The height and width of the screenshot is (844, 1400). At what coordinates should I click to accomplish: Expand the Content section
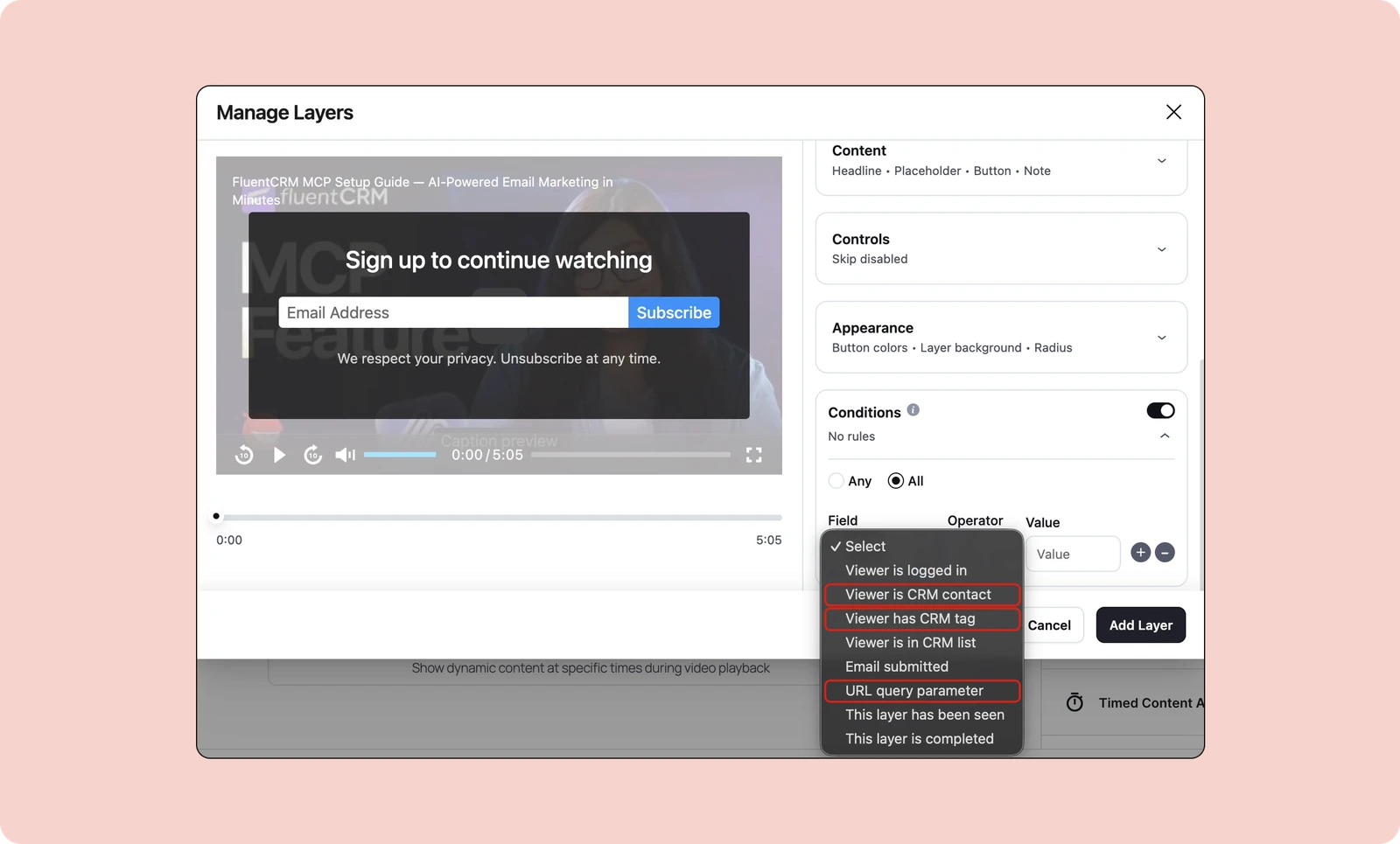point(1161,161)
